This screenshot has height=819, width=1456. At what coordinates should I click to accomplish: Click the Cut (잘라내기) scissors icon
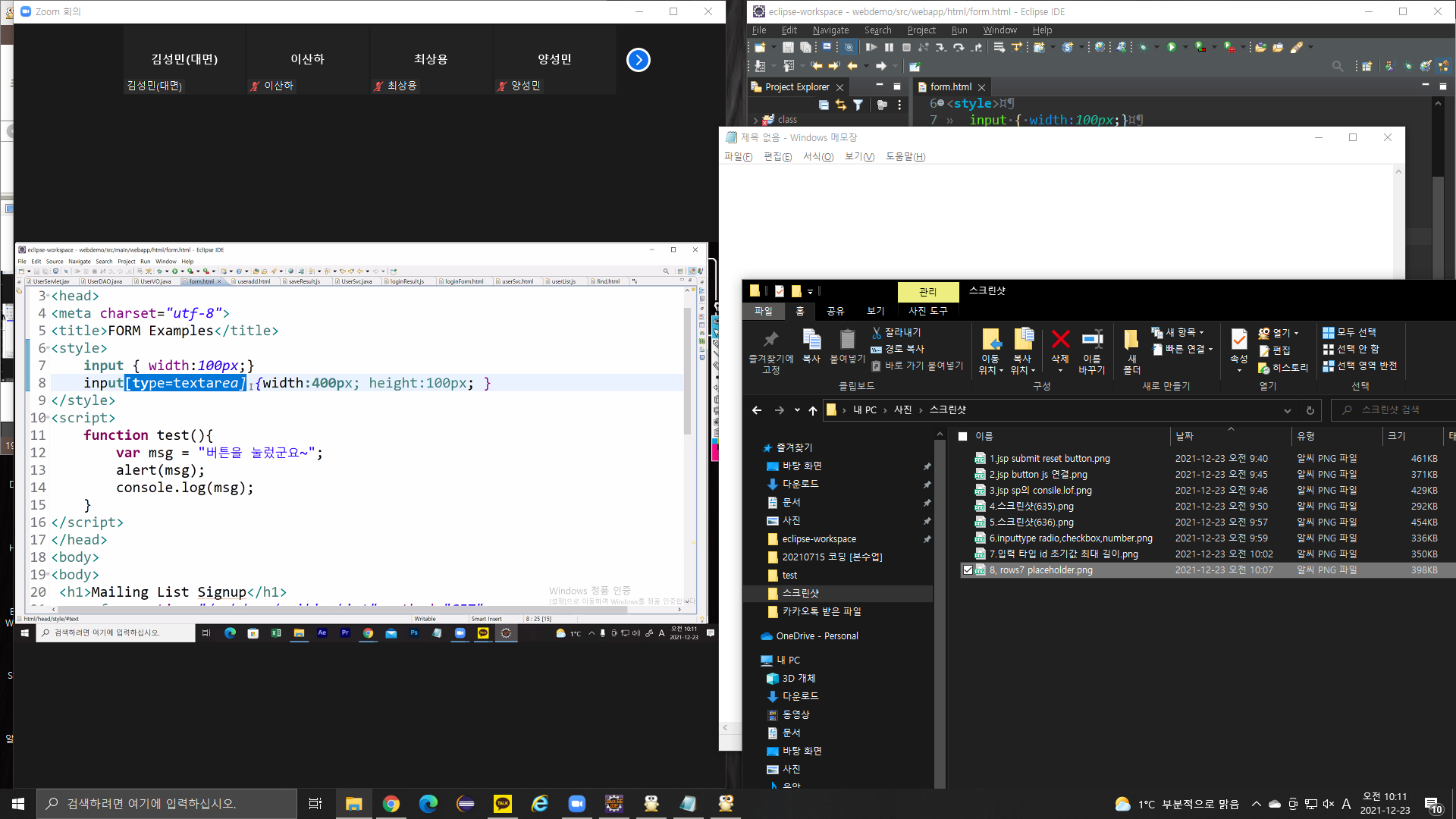(877, 333)
